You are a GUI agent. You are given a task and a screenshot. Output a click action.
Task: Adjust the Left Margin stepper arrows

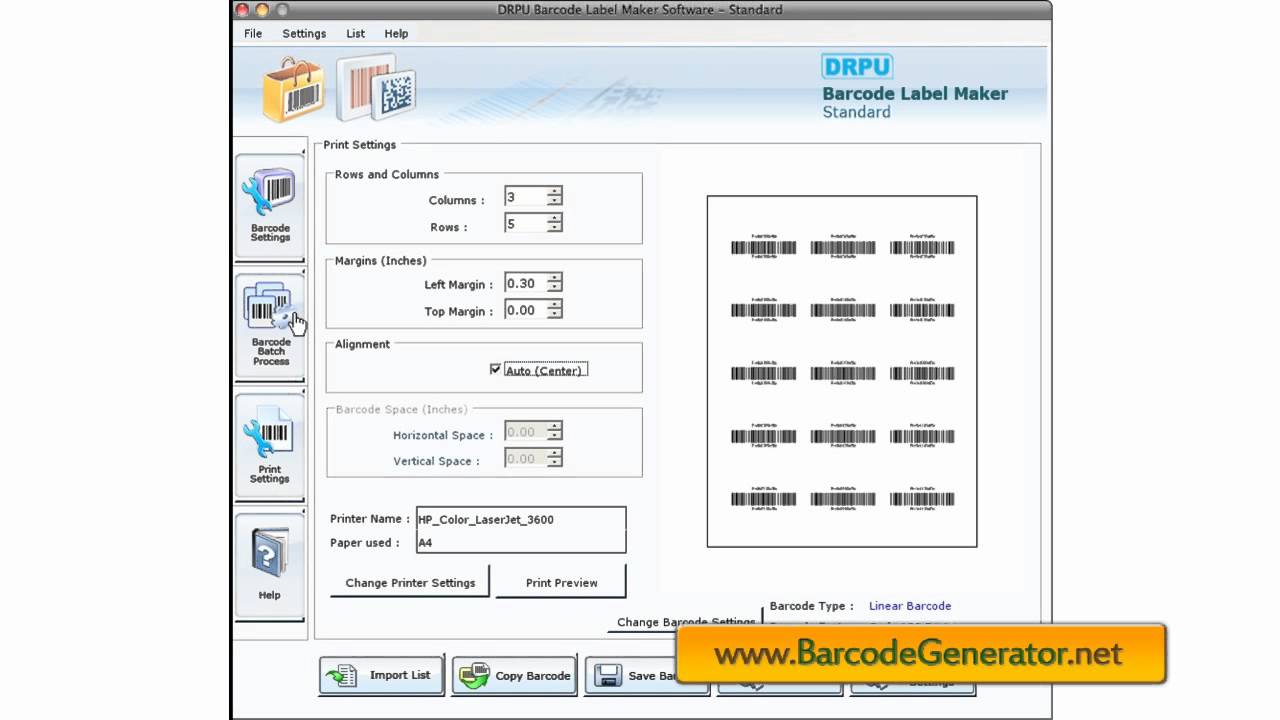point(554,283)
